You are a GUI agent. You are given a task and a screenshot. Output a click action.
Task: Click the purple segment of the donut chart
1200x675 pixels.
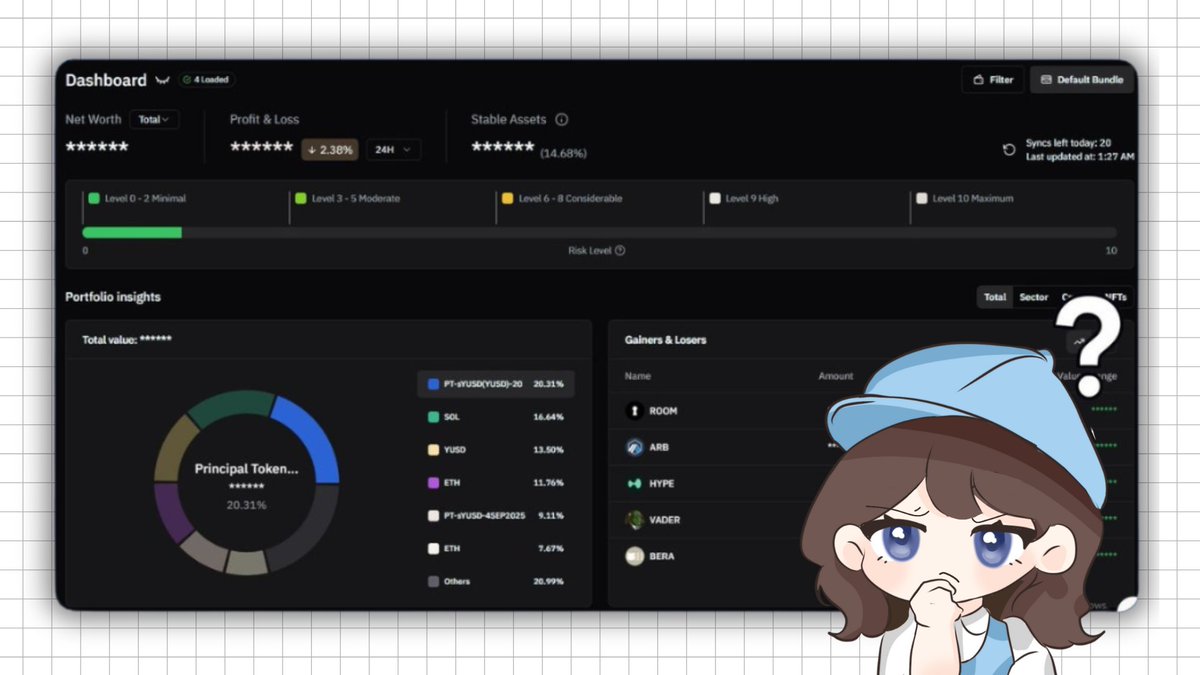click(x=171, y=511)
